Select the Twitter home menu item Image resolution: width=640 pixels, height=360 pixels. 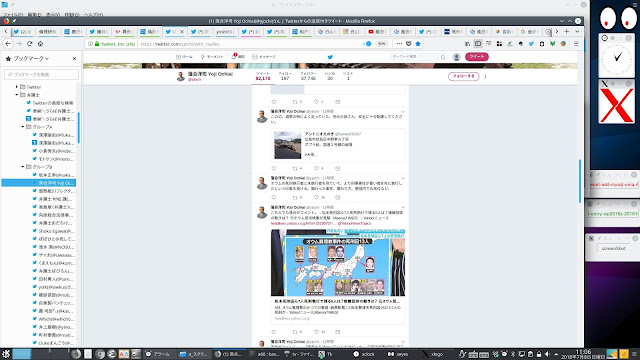tap(184, 57)
